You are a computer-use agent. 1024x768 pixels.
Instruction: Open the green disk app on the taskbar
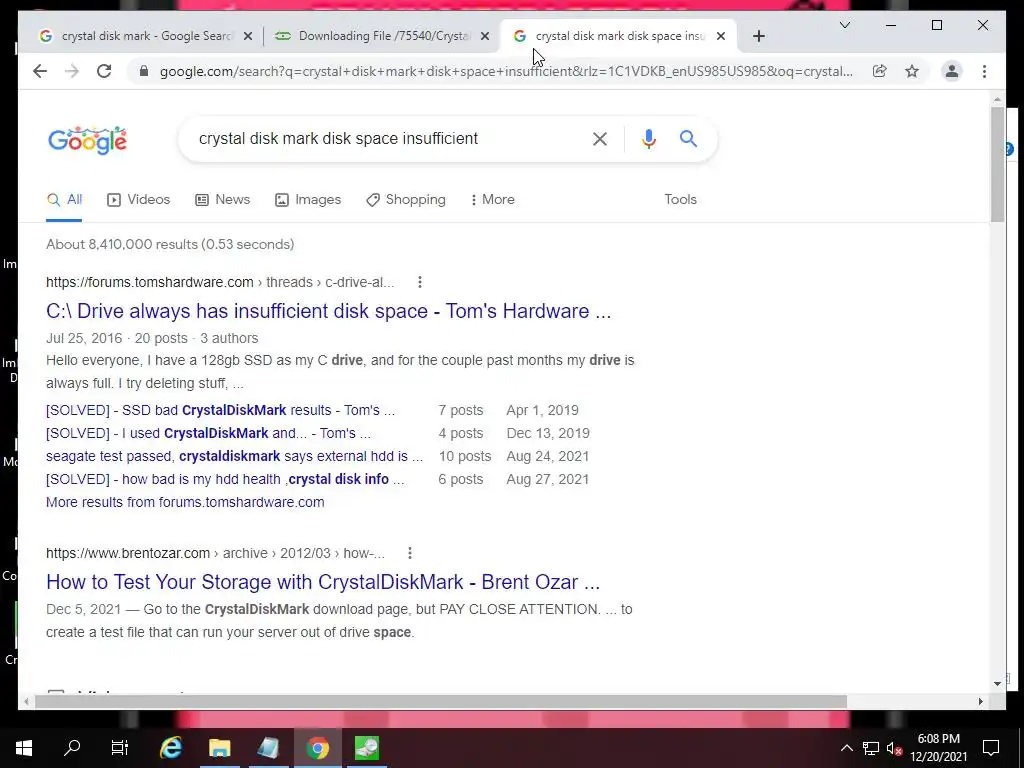coord(366,748)
